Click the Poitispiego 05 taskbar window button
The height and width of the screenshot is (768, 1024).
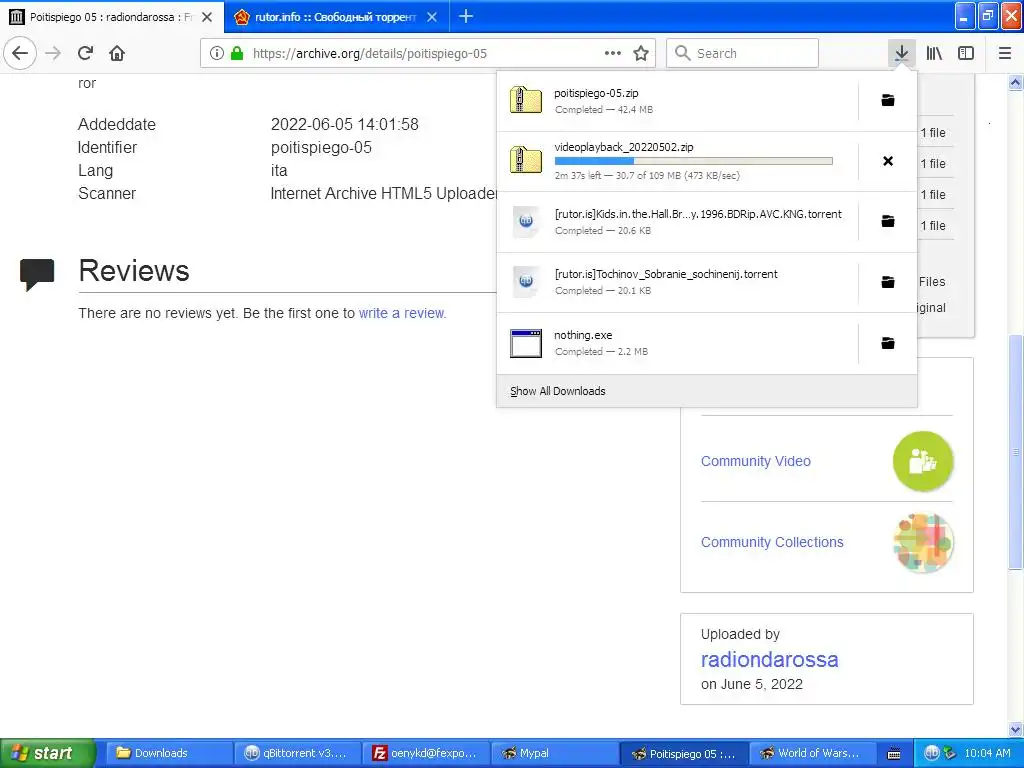(682, 753)
